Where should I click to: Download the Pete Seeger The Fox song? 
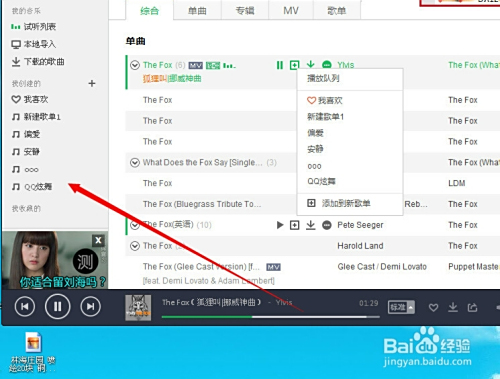point(311,225)
